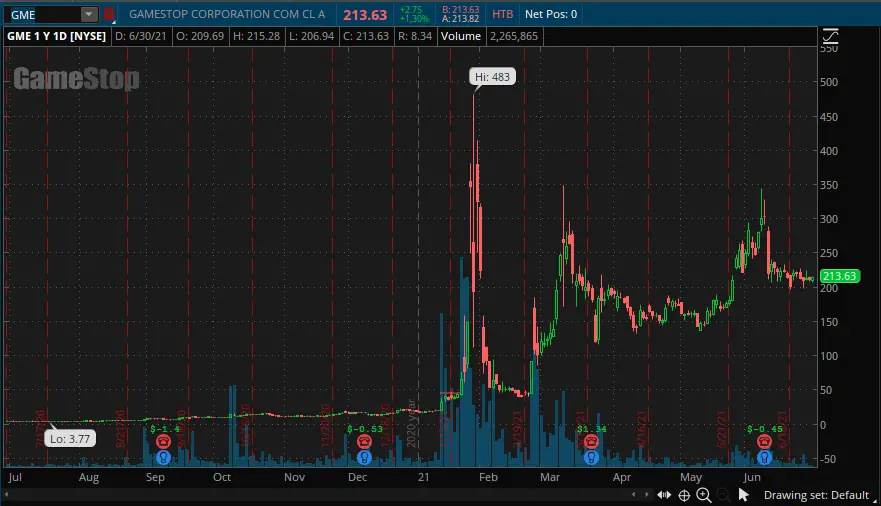Click the $-0.45 earnings value label

click(x=765, y=429)
